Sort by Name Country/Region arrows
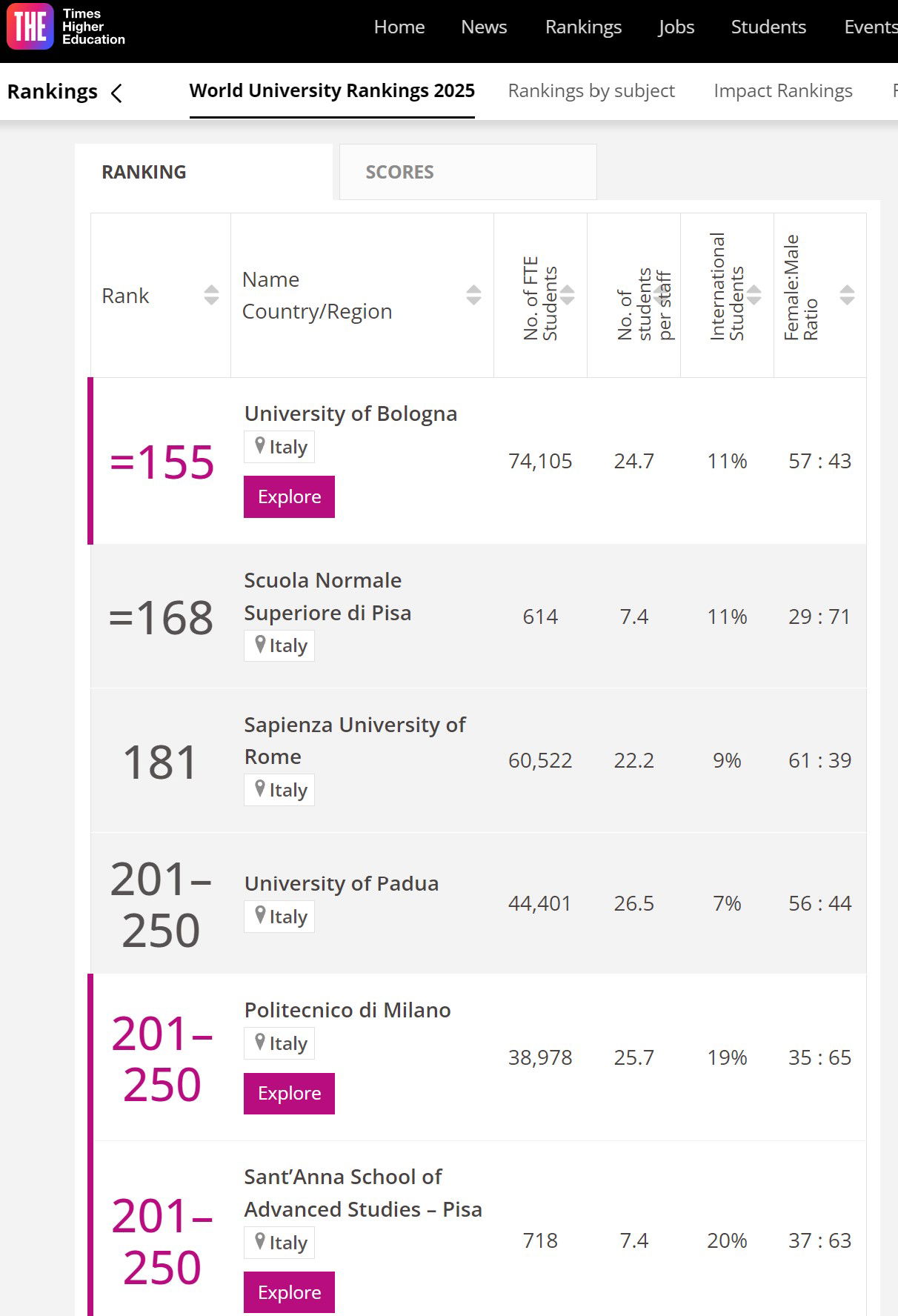Viewport: 898px width, 1316px height. (473, 295)
